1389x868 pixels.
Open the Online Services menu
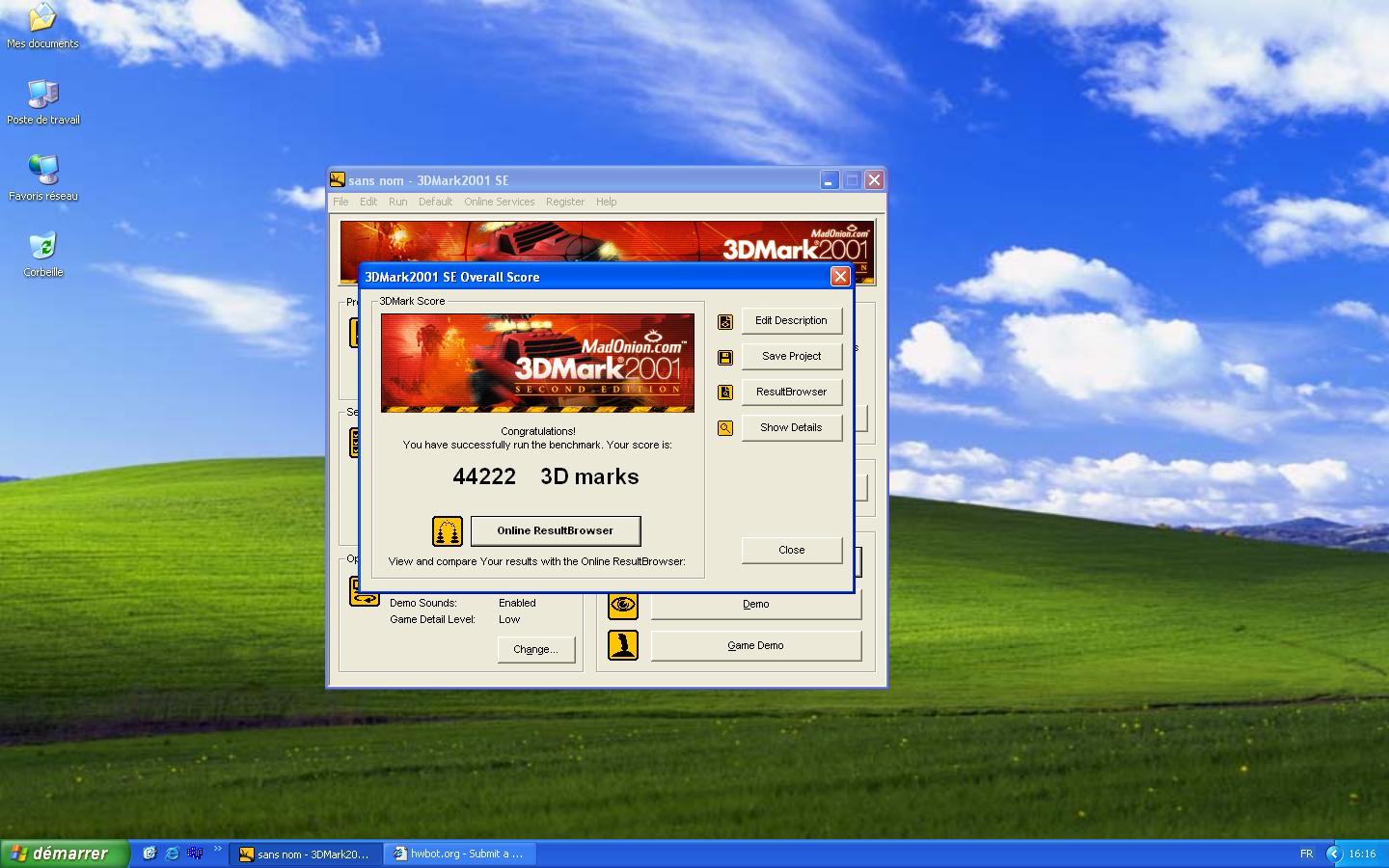pyautogui.click(x=499, y=202)
